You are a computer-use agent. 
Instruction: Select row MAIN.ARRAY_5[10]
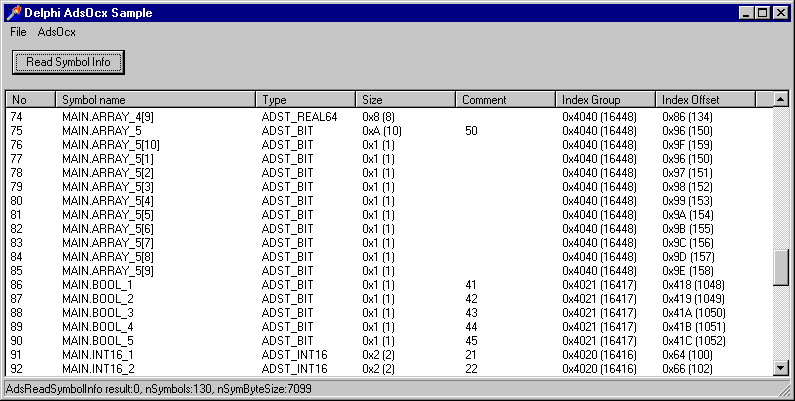389,145
